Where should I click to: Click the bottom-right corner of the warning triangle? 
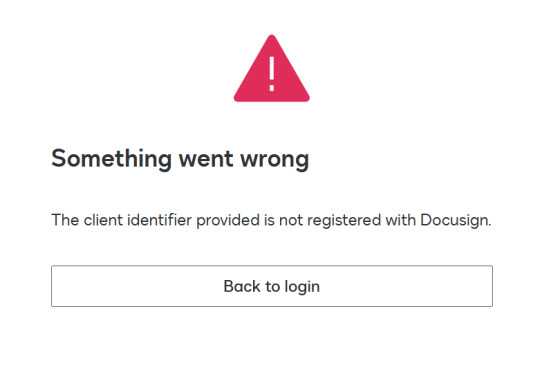[x=305, y=98]
